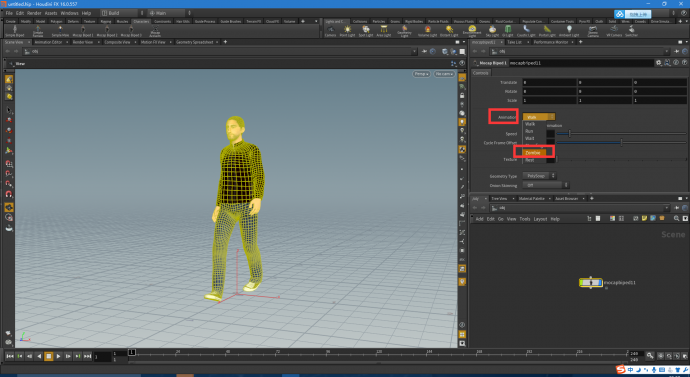The height and width of the screenshot is (377, 690).
Task: Choose Rest from Animation dropdown list
Action: pyautogui.click(x=529, y=160)
